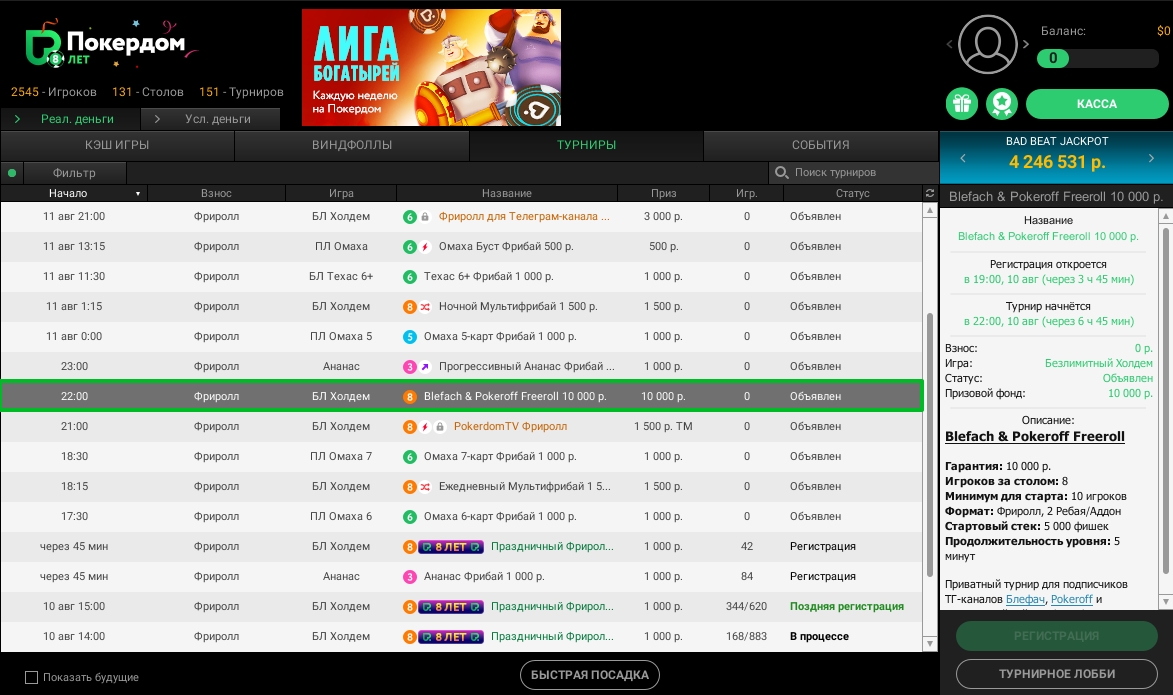Click left arrow beside the avatar
1173x695 pixels.
coord(949,44)
